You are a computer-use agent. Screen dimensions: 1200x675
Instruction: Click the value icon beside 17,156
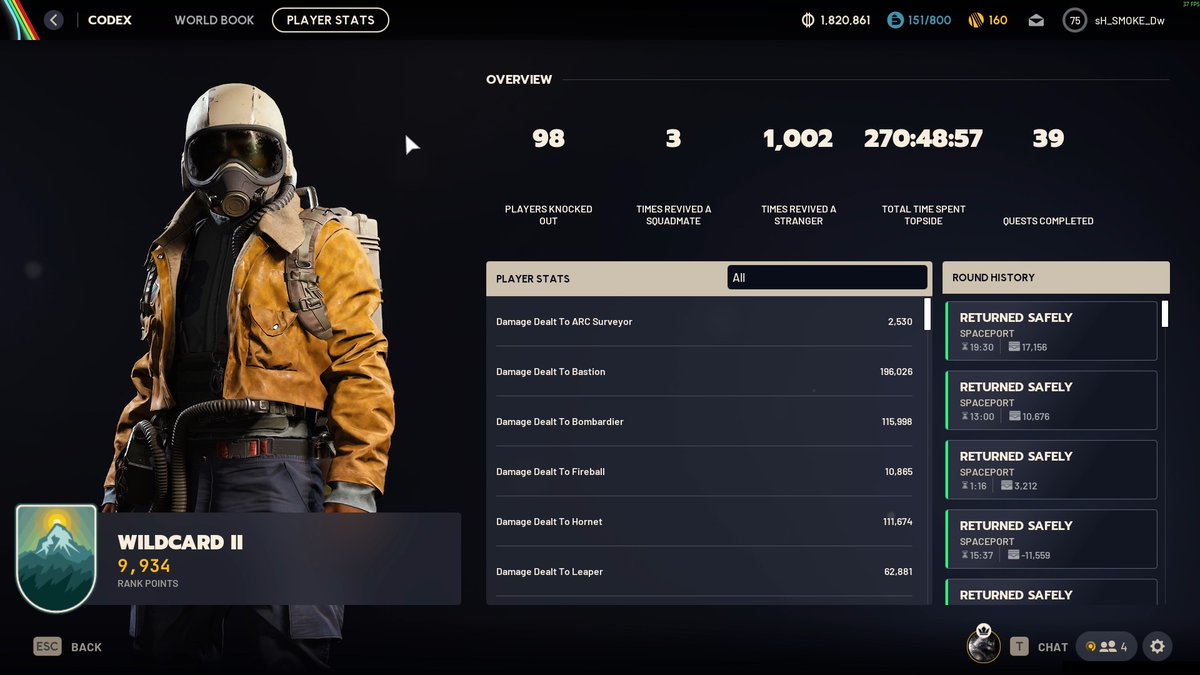pos(1014,347)
